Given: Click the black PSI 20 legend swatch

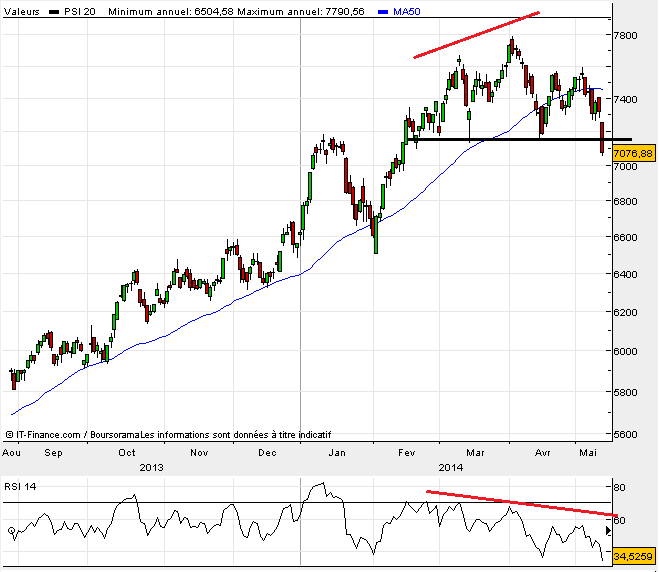Looking at the screenshot, I should coord(54,12).
